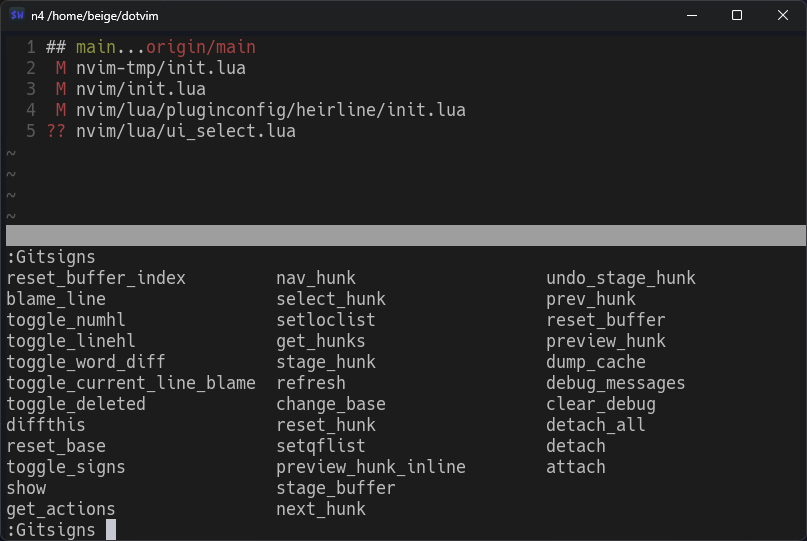The width and height of the screenshot is (807, 541).
Task: Choose toggle_current_line_blame option
Action: coord(131,383)
